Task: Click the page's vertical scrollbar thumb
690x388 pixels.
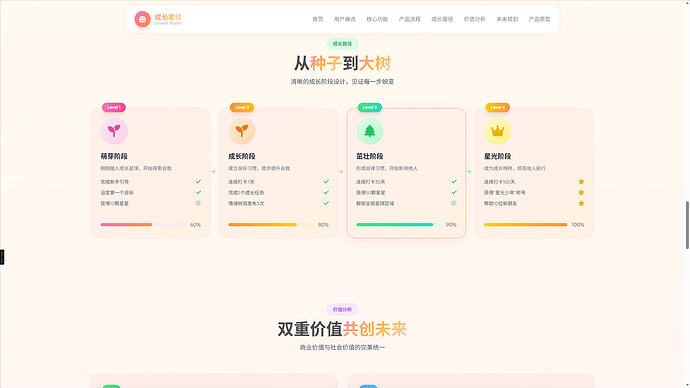Action: tap(687, 225)
